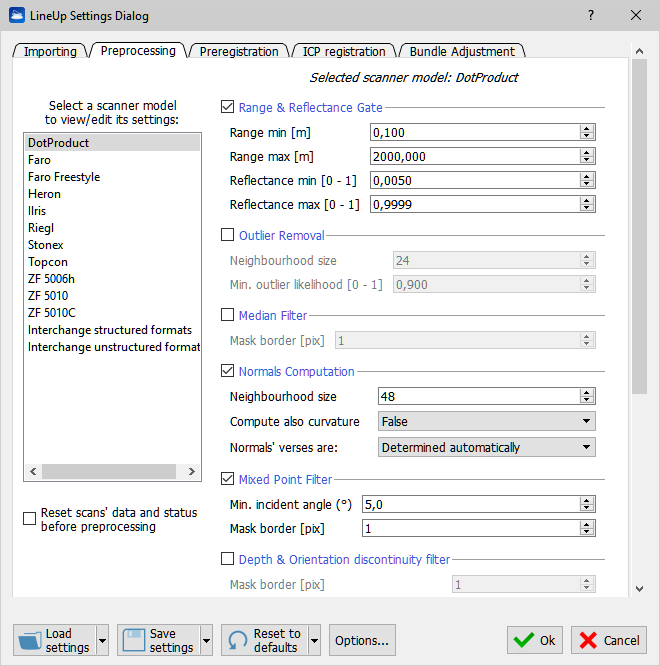Viewport: 660px width, 666px height.
Task: Click the LineUp app icon in title bar
Action: (x=17, y=15)
